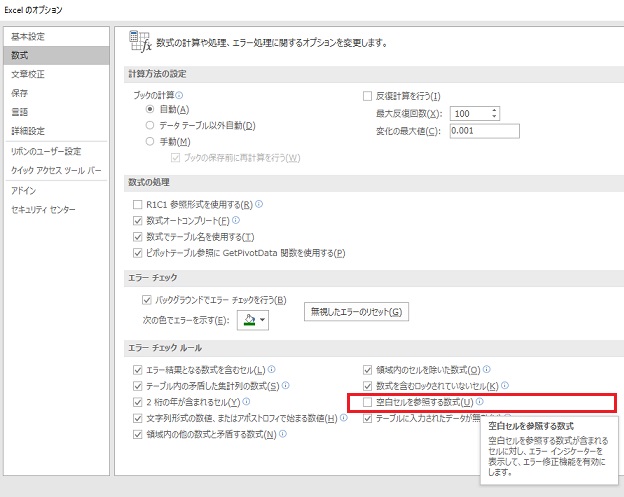This screenshot has width=624, height=497.
Task: Toggle 領域内の他の数式と矛盾する数式(N) checkbox
Action: 137,434
